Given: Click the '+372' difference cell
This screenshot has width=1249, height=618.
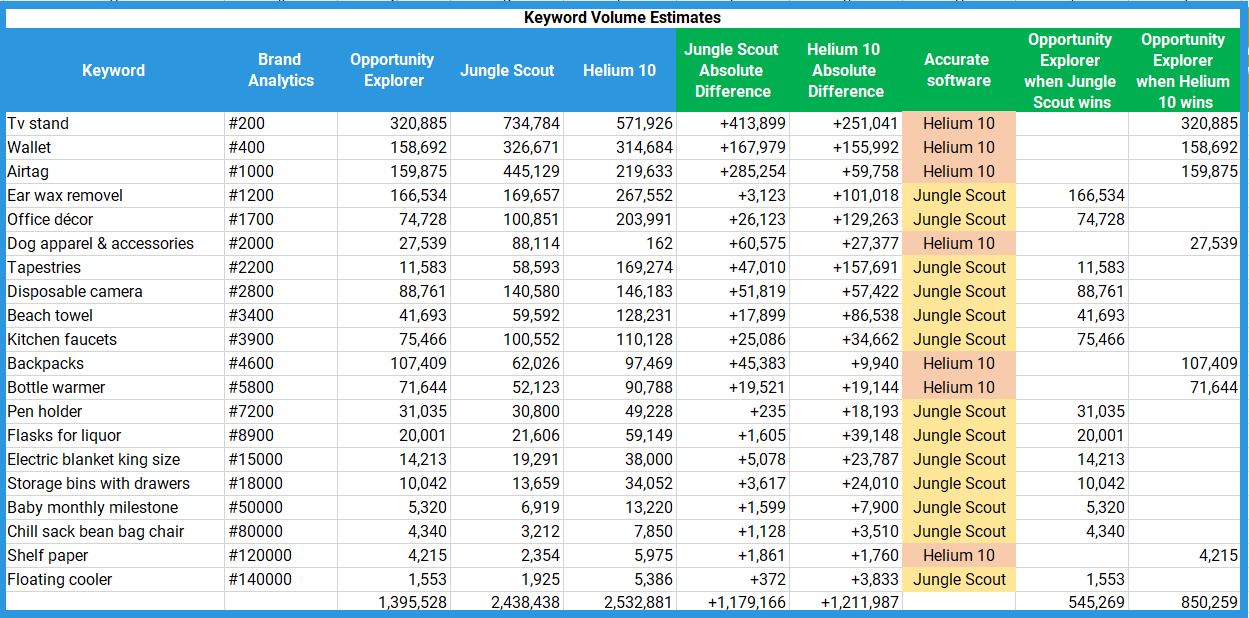Looking at the screenshot, I should click(732, 580).
